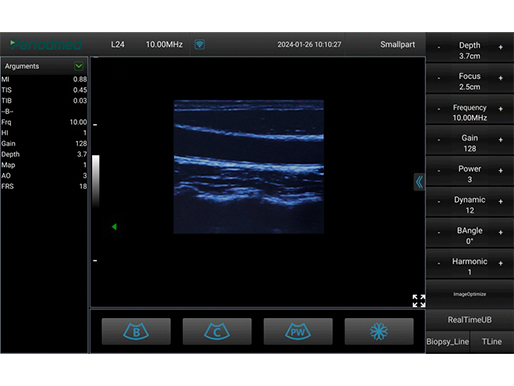Freeze the image with snowflake icon
514x386 pixels.
point(379,331)
